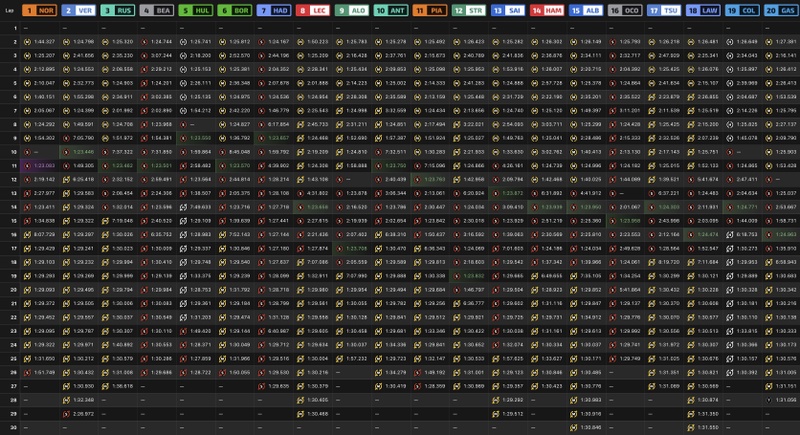Select the 3 RUS driver header
800x435 pixels.
[117, 10]
